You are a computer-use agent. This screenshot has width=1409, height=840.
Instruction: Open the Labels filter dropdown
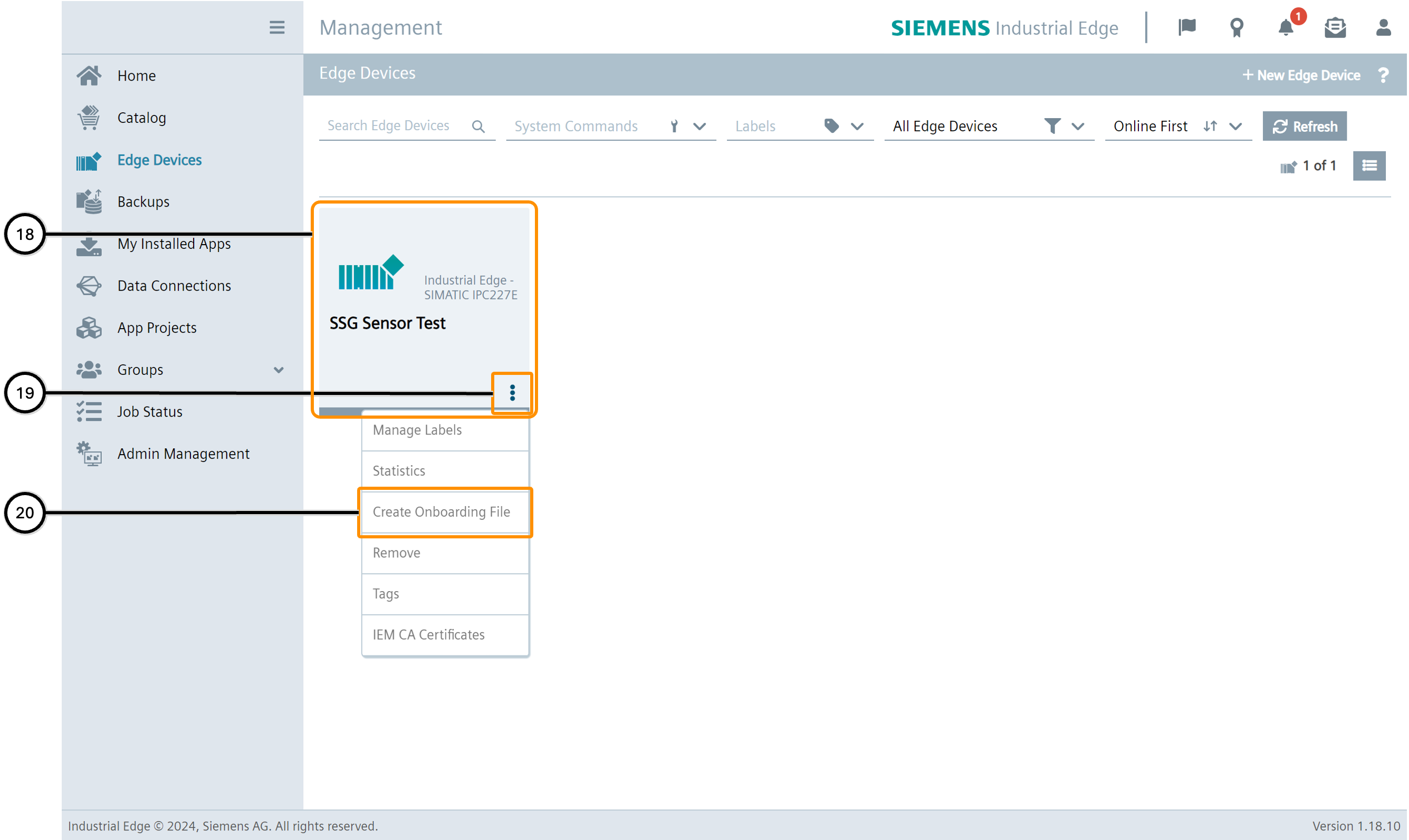point(857,126)
